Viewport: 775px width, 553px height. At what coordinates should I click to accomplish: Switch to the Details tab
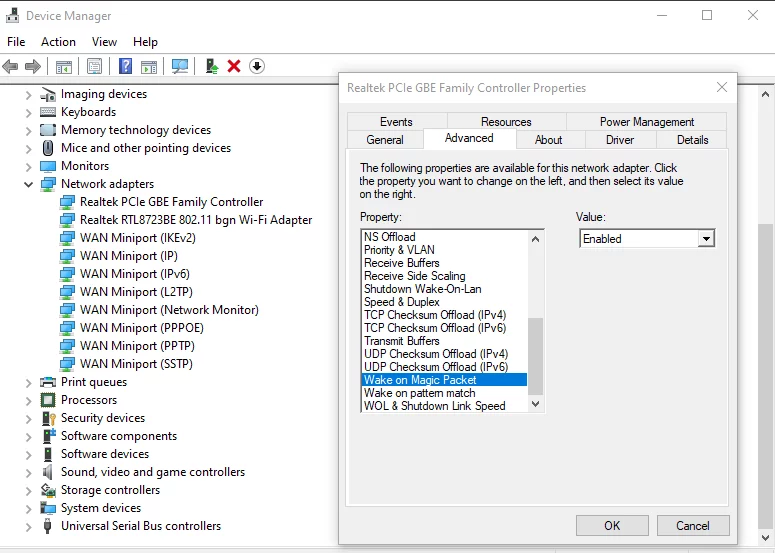[692, 140]
